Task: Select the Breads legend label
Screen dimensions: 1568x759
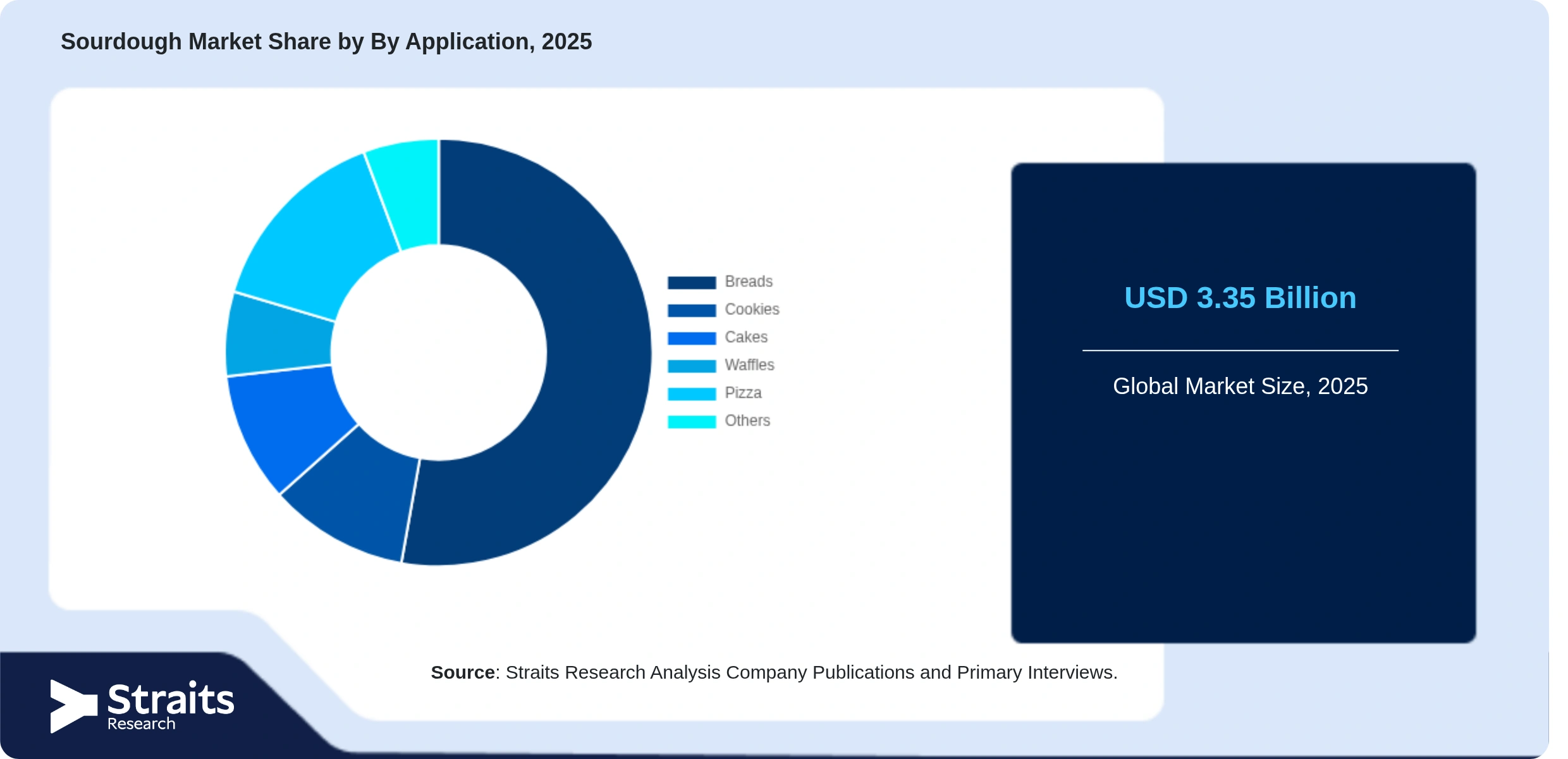Action: [749, 281]
